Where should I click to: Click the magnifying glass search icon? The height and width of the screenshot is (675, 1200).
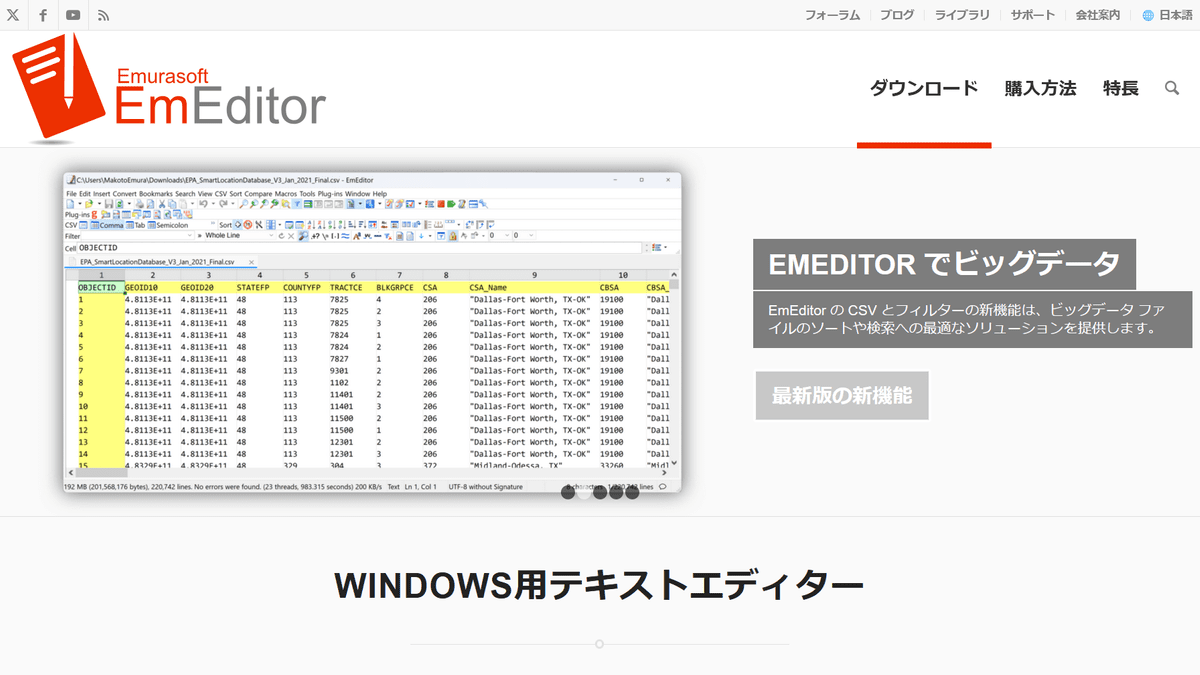[1172, 88]
